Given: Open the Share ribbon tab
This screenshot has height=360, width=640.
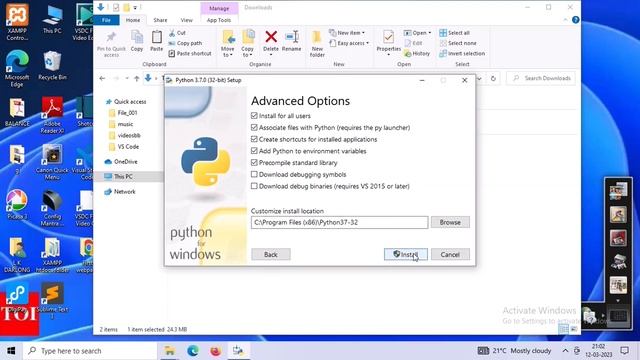Looking at the screenshot, I should coord(160,20).
